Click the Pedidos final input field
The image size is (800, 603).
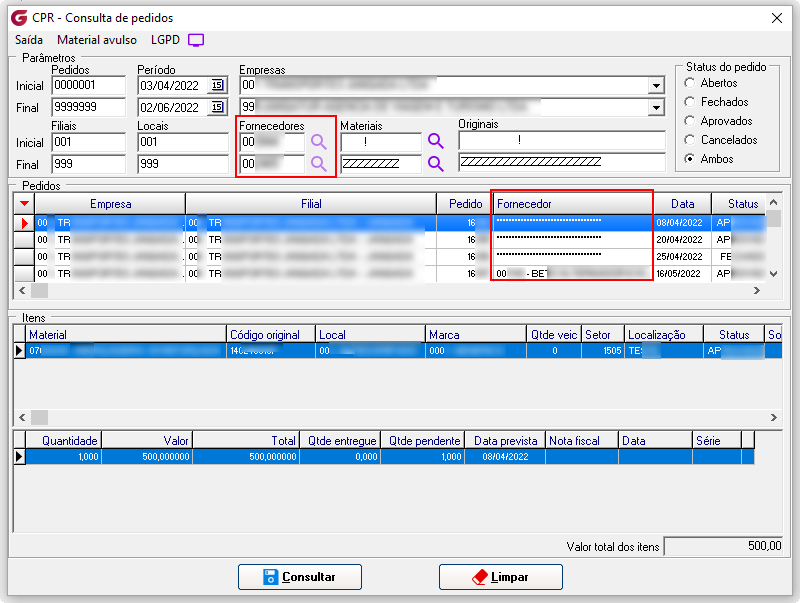point(88,107)
